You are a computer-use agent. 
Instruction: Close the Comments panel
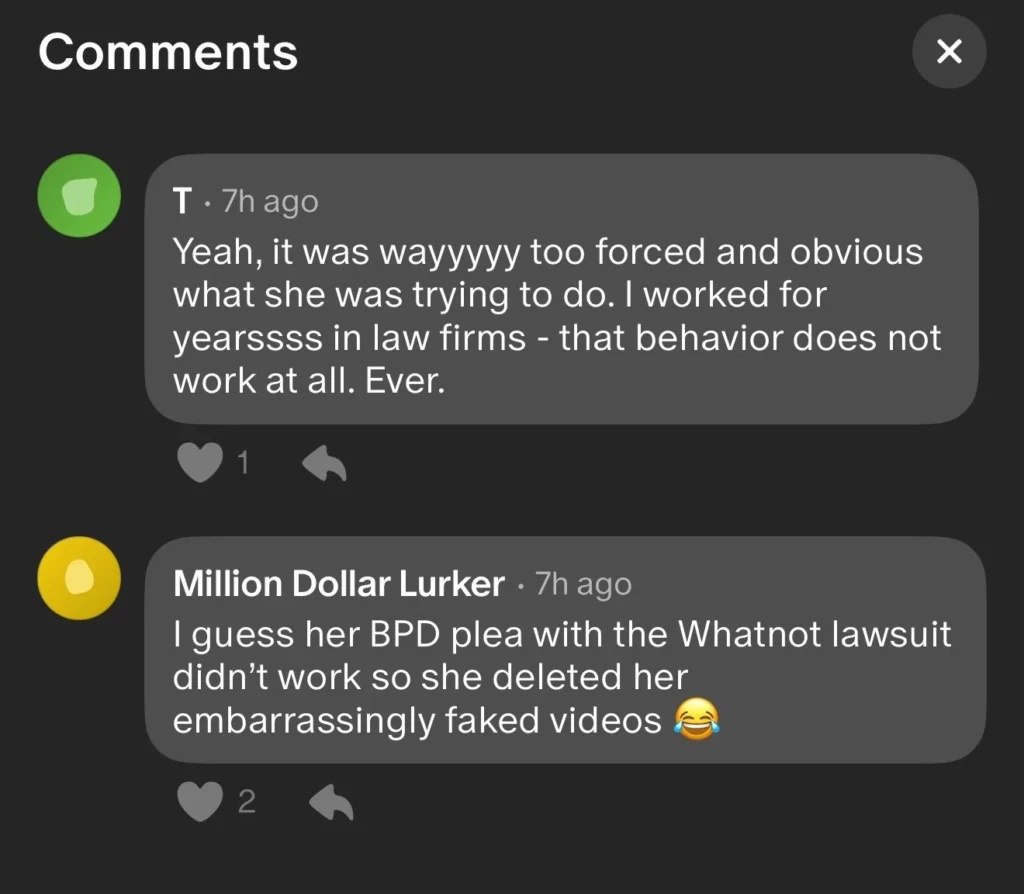coord(949,51)
